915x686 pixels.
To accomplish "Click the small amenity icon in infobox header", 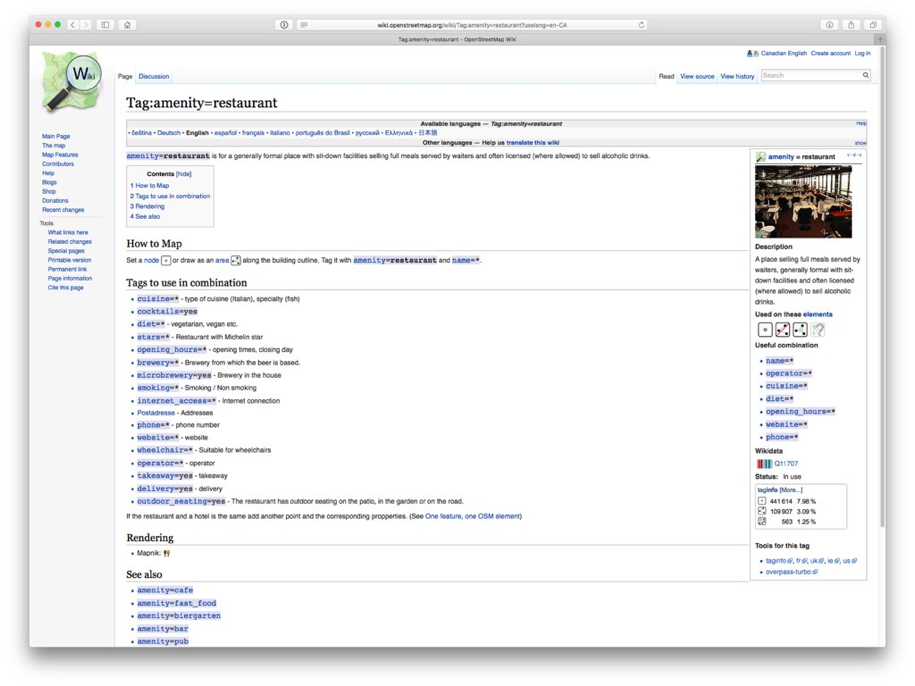I will pyautogui.click(x=760, y=157).
